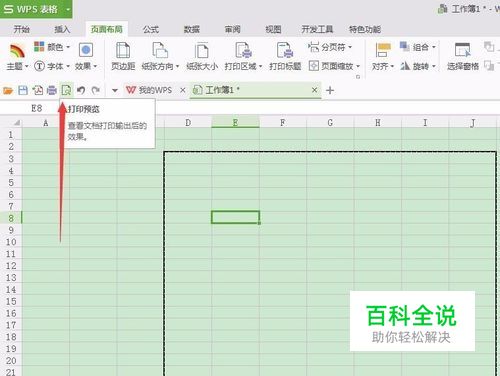Open the 主题 themes gallery

17,57
